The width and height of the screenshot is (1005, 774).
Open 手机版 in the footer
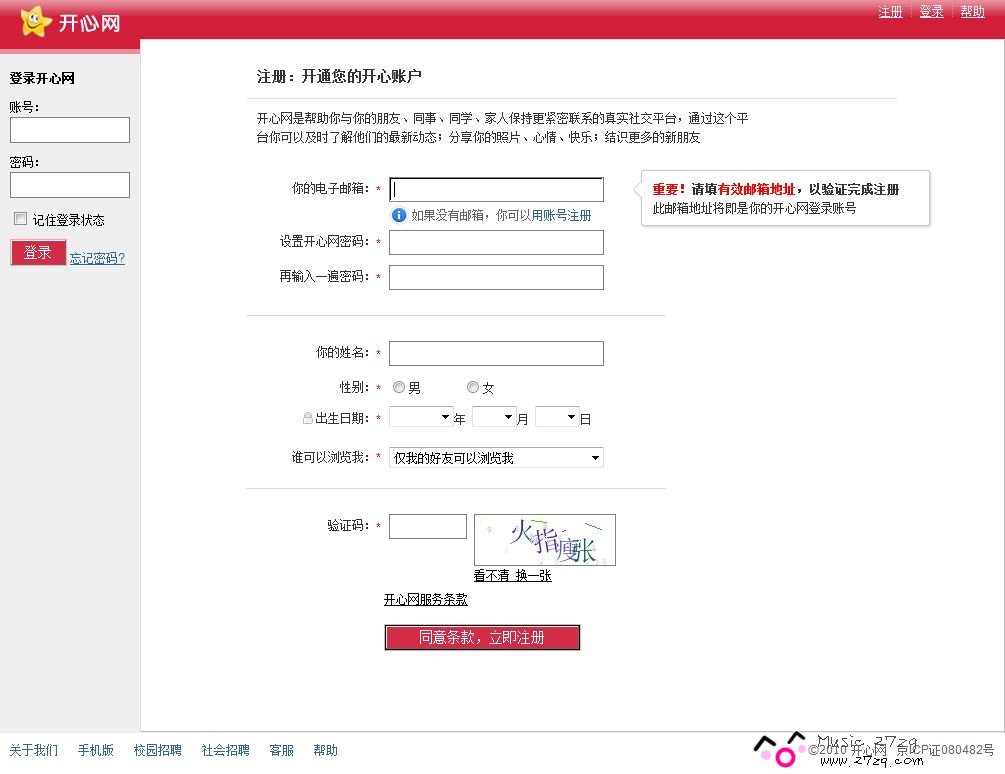(96, 750)
